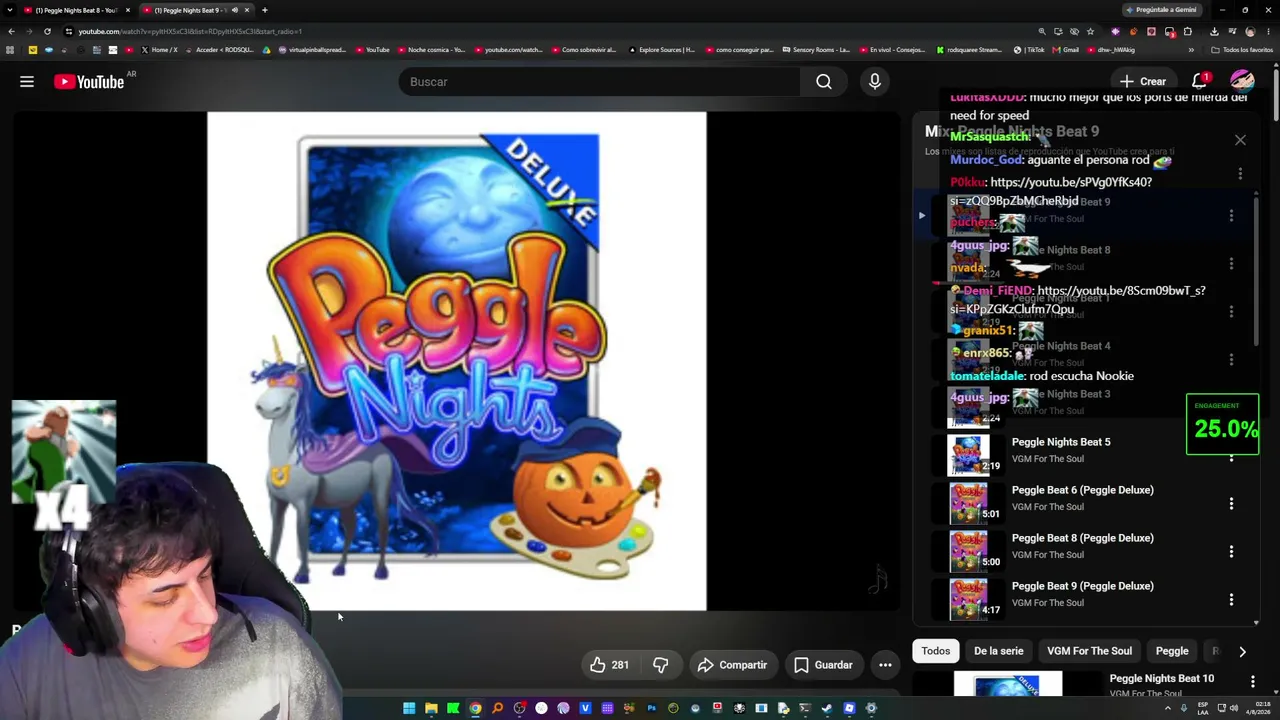Play Peggle Beat 9 (Peggle Deluxe)

(1083, 586)
